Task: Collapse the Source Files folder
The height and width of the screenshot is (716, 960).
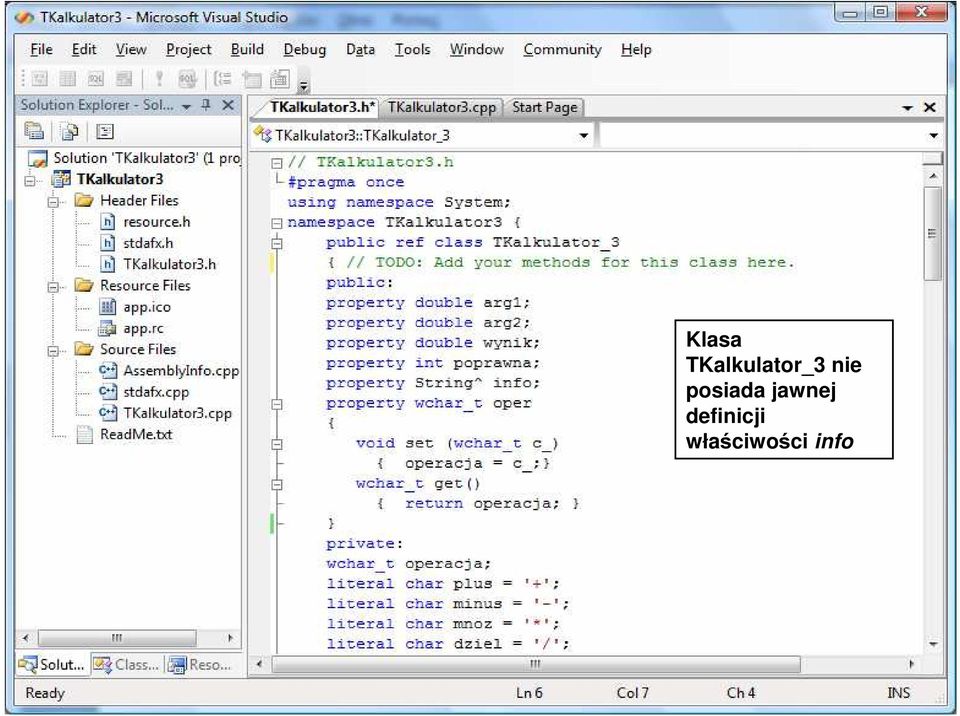Action: point(53,351)
